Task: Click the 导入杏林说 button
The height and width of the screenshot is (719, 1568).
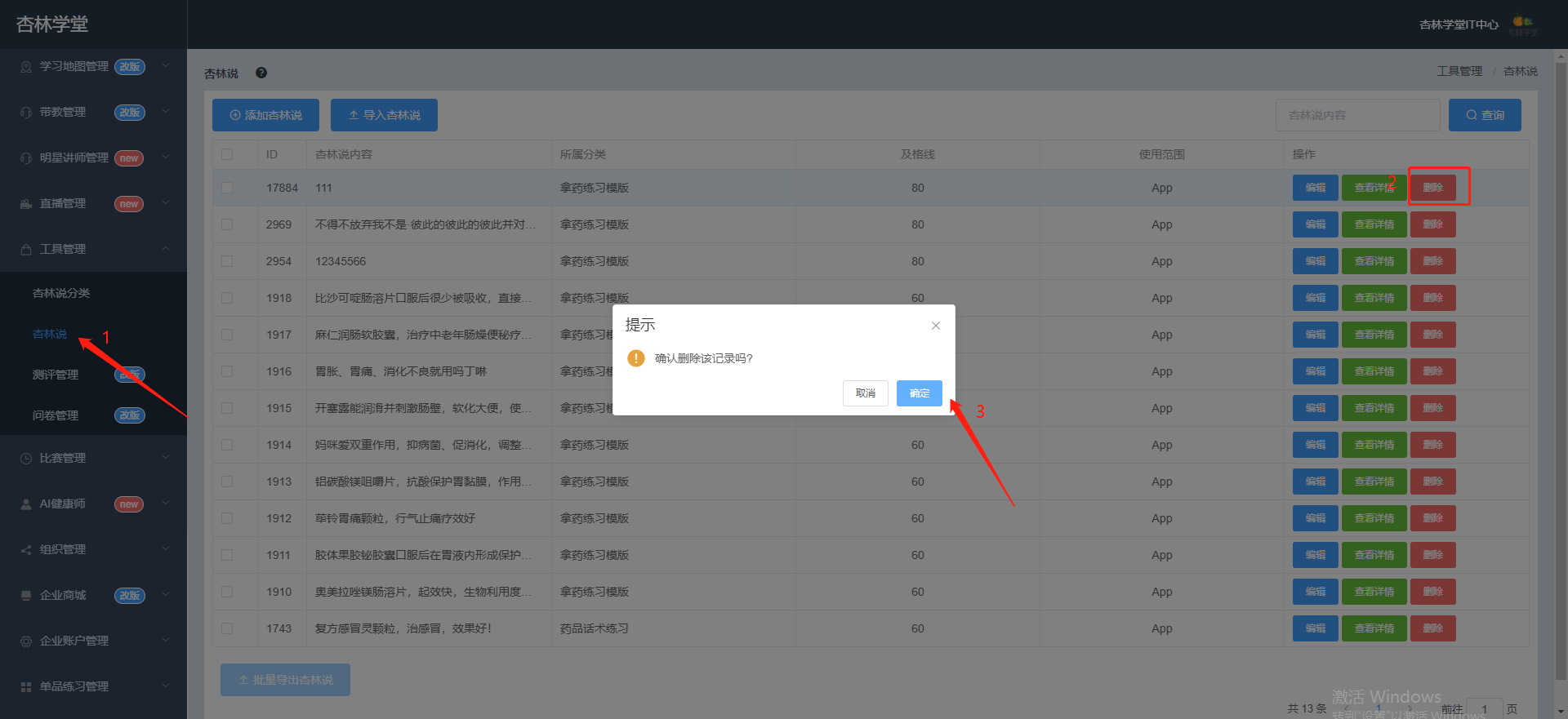Action: (x=384, y=115)
